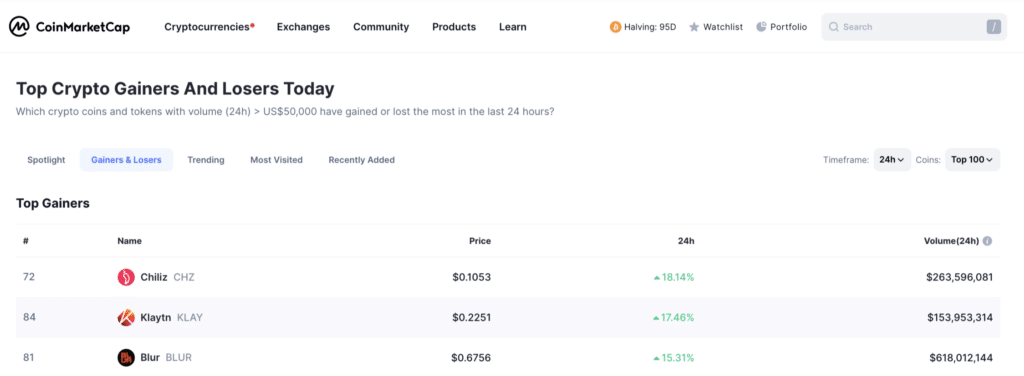Sort by the Volume(24h) column header
Viewport: 1024px width, 376px height.
click(952, 241)
